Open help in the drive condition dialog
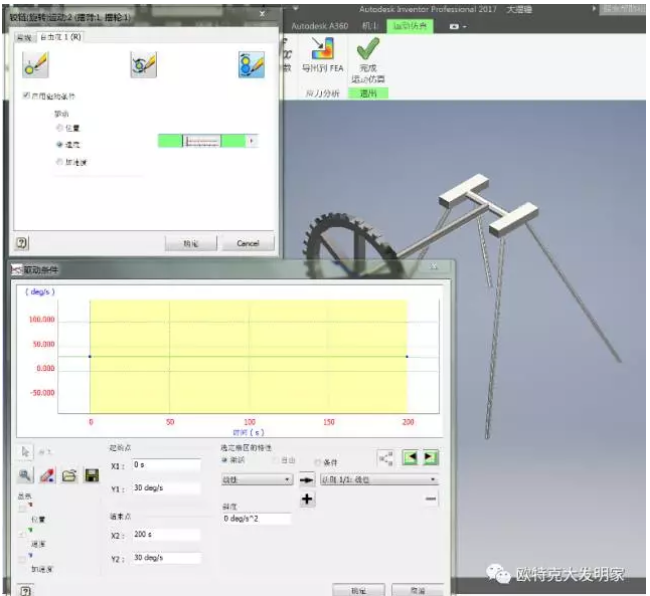Image resolution: width=650 pixels, height=596 pixels. pos(25,591)
